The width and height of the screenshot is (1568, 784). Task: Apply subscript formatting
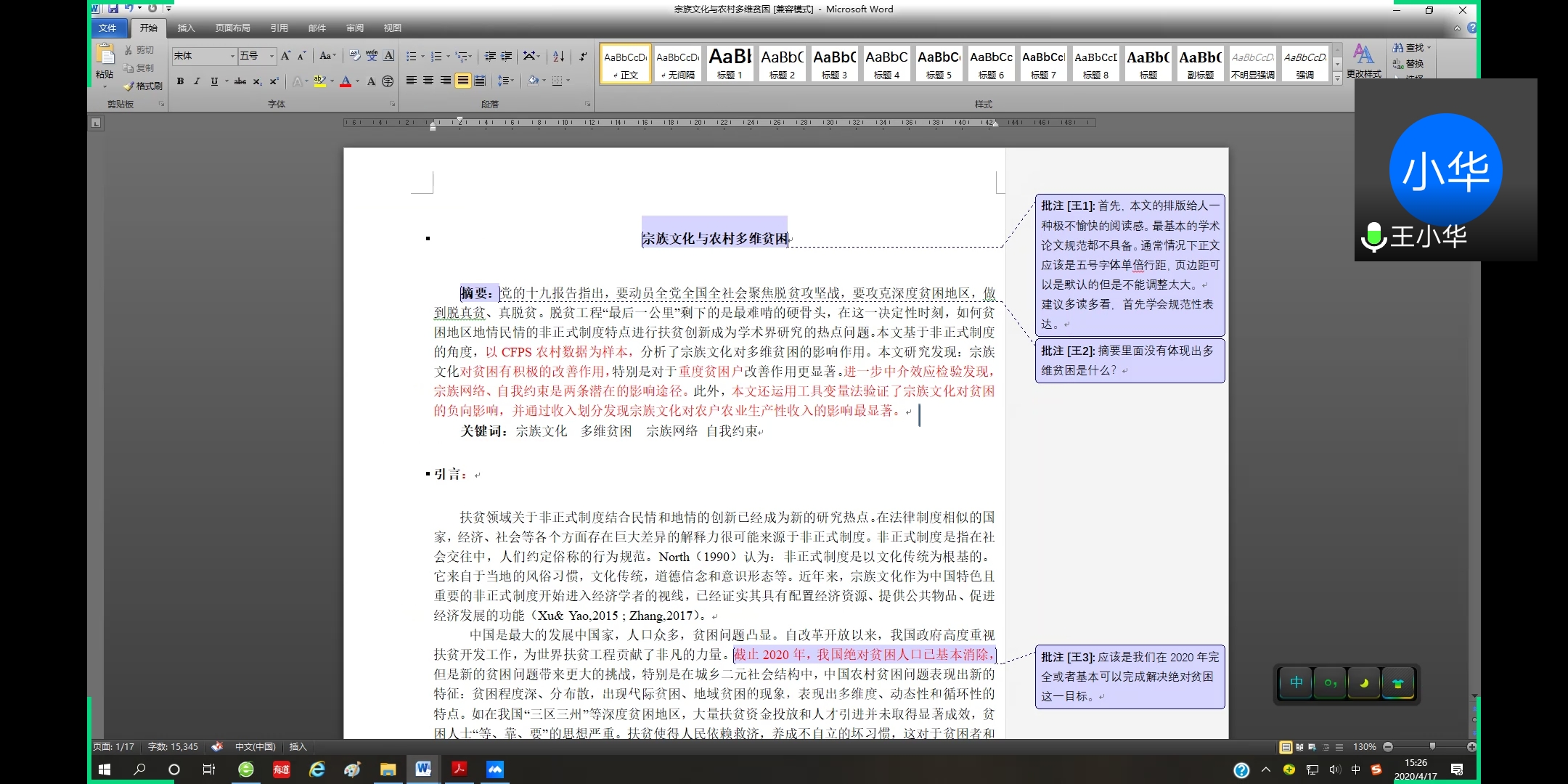pyautogui.click(x=257, y=81)
